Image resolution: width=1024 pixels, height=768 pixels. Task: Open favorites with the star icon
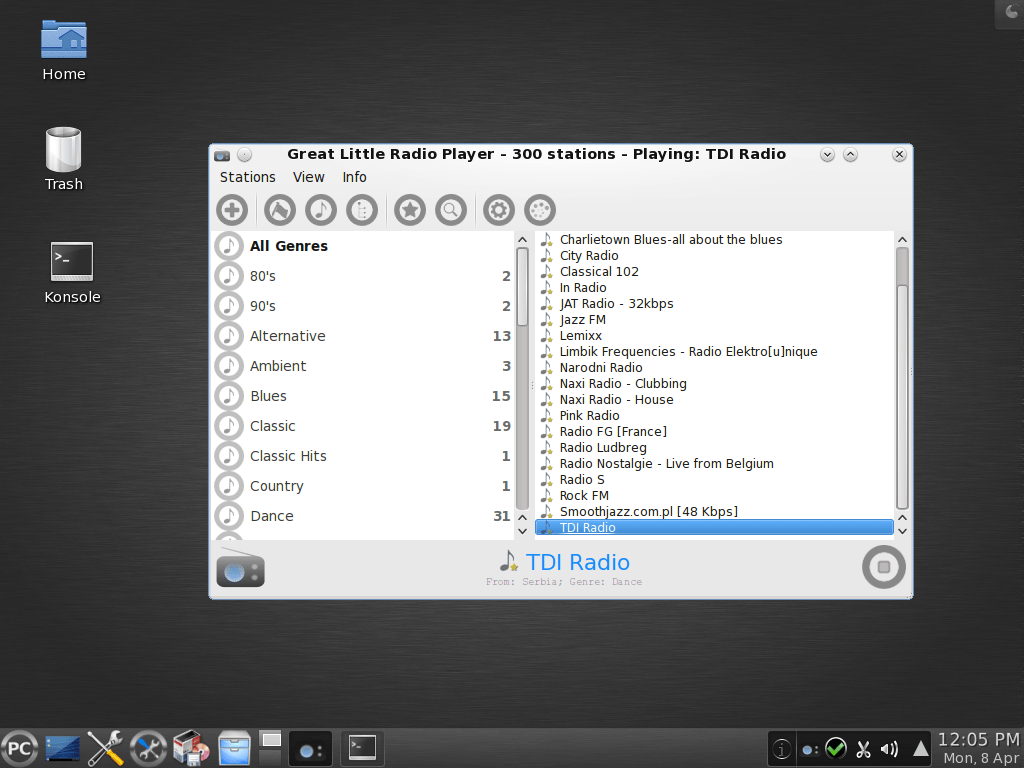pos(409,210)
